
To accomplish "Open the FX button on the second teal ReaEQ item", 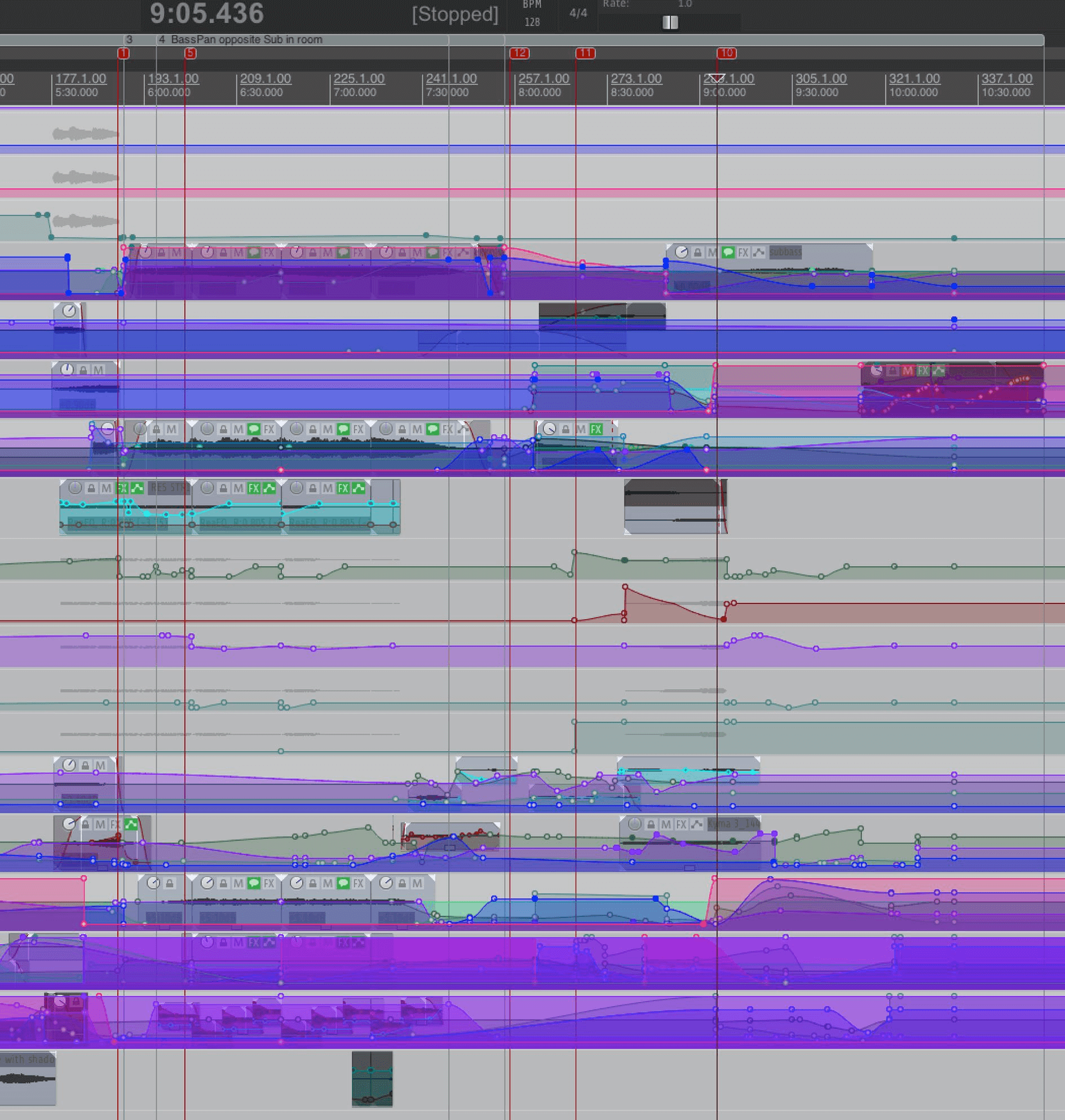I will pyautogui.click(x=254, y=488).
